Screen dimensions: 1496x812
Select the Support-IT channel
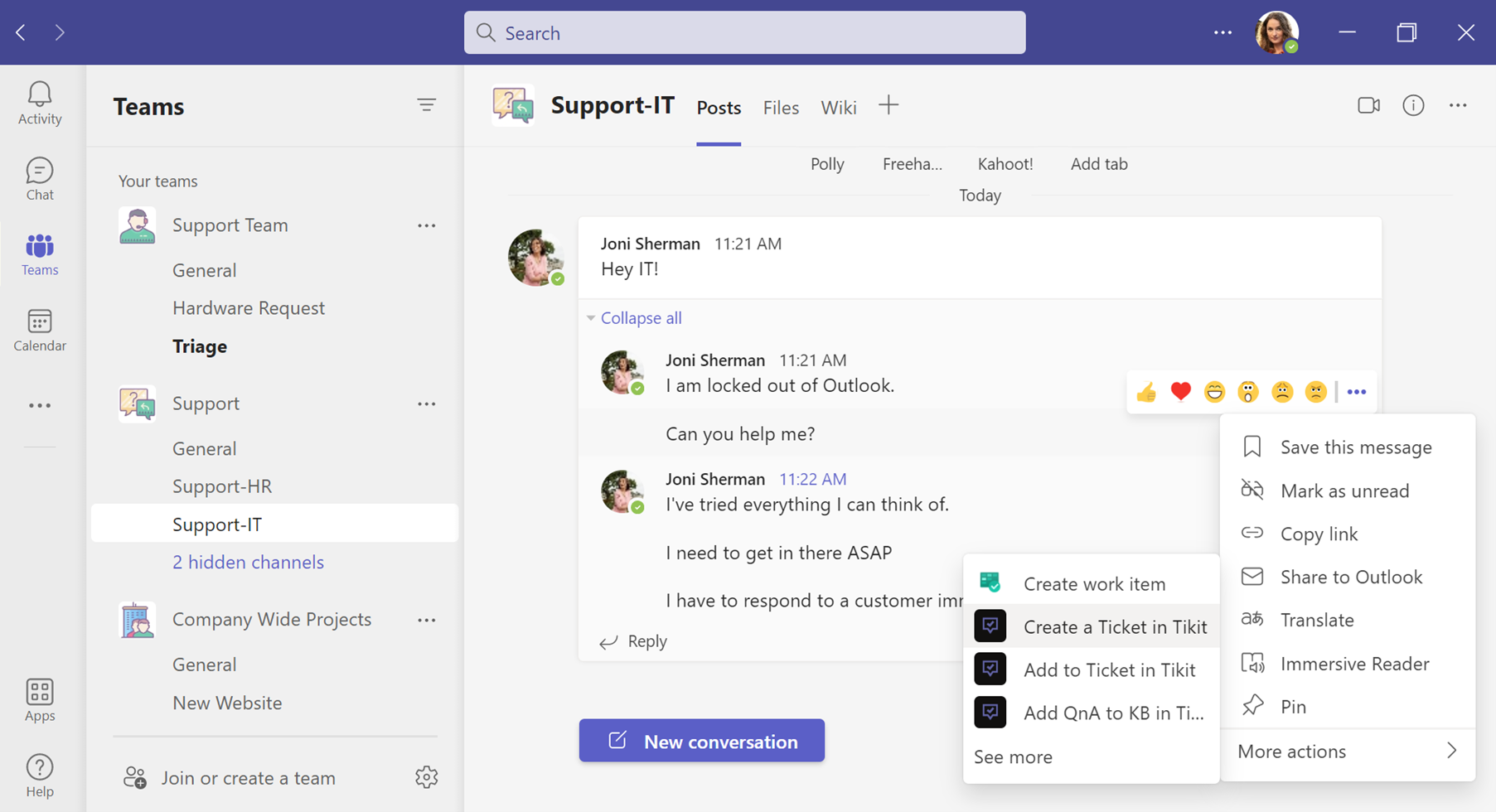(274, 524)
